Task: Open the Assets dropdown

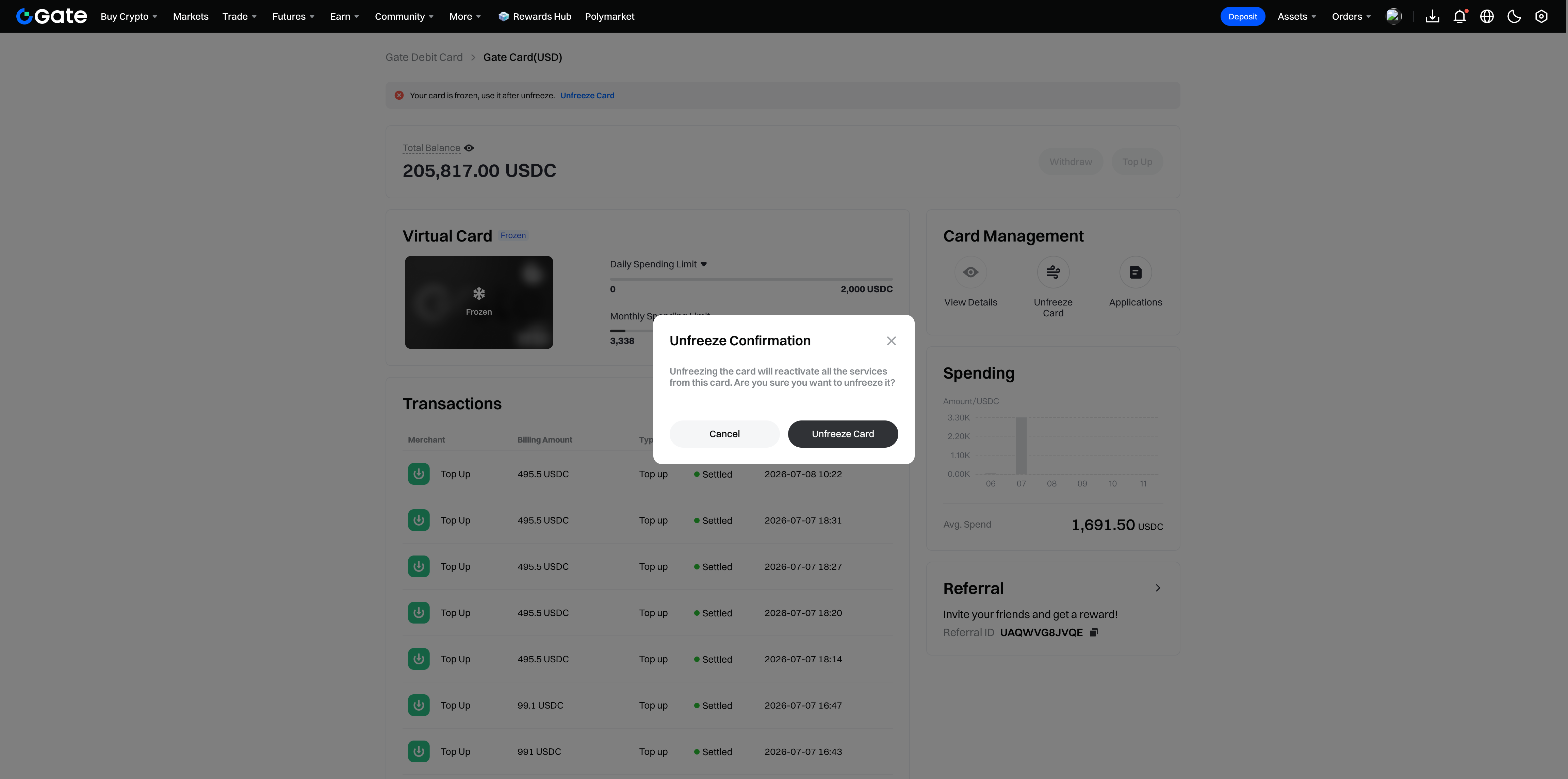Action: (x=1296, y=16)
